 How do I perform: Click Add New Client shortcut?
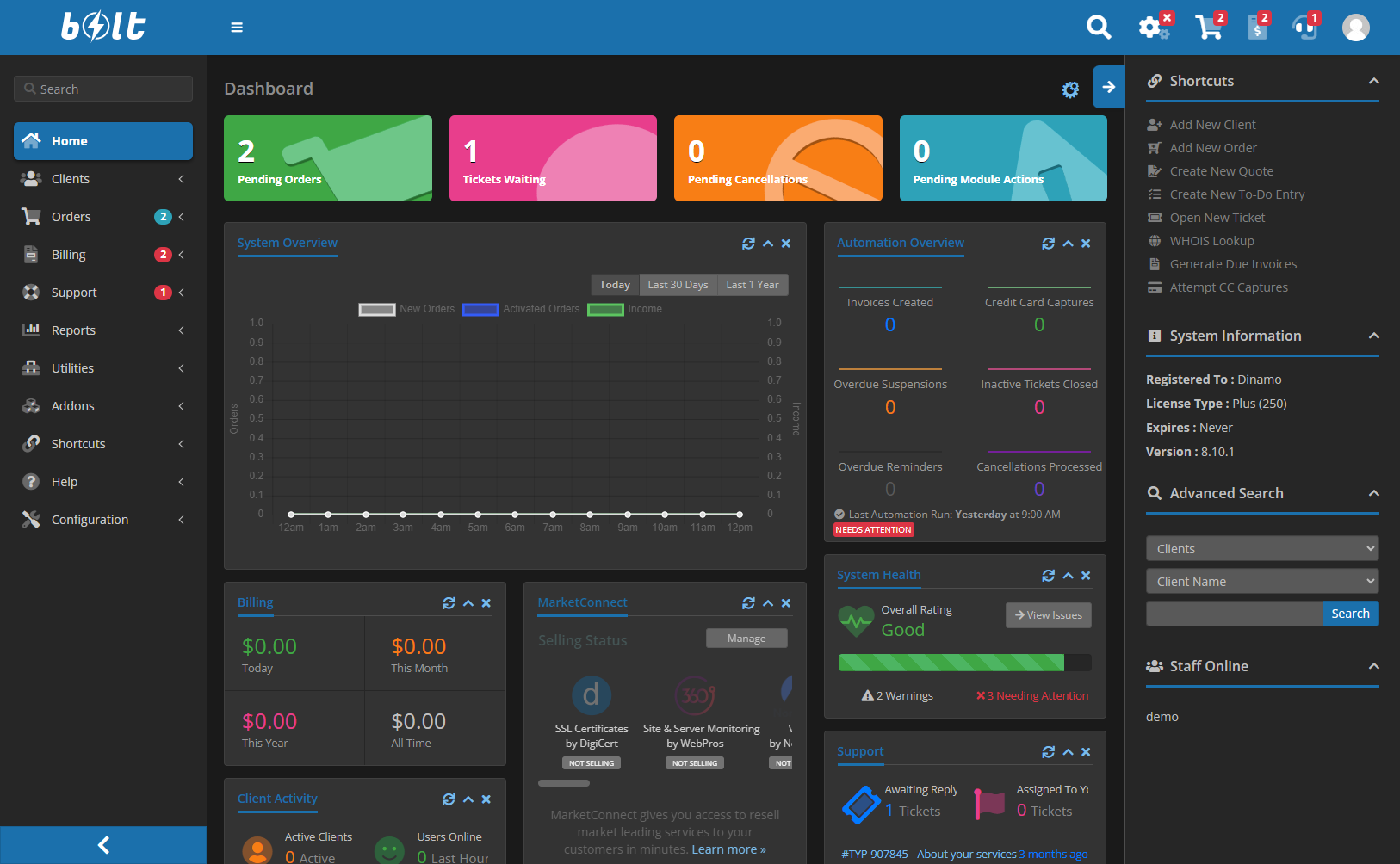pyautogui.click(x=1212, y=125)
